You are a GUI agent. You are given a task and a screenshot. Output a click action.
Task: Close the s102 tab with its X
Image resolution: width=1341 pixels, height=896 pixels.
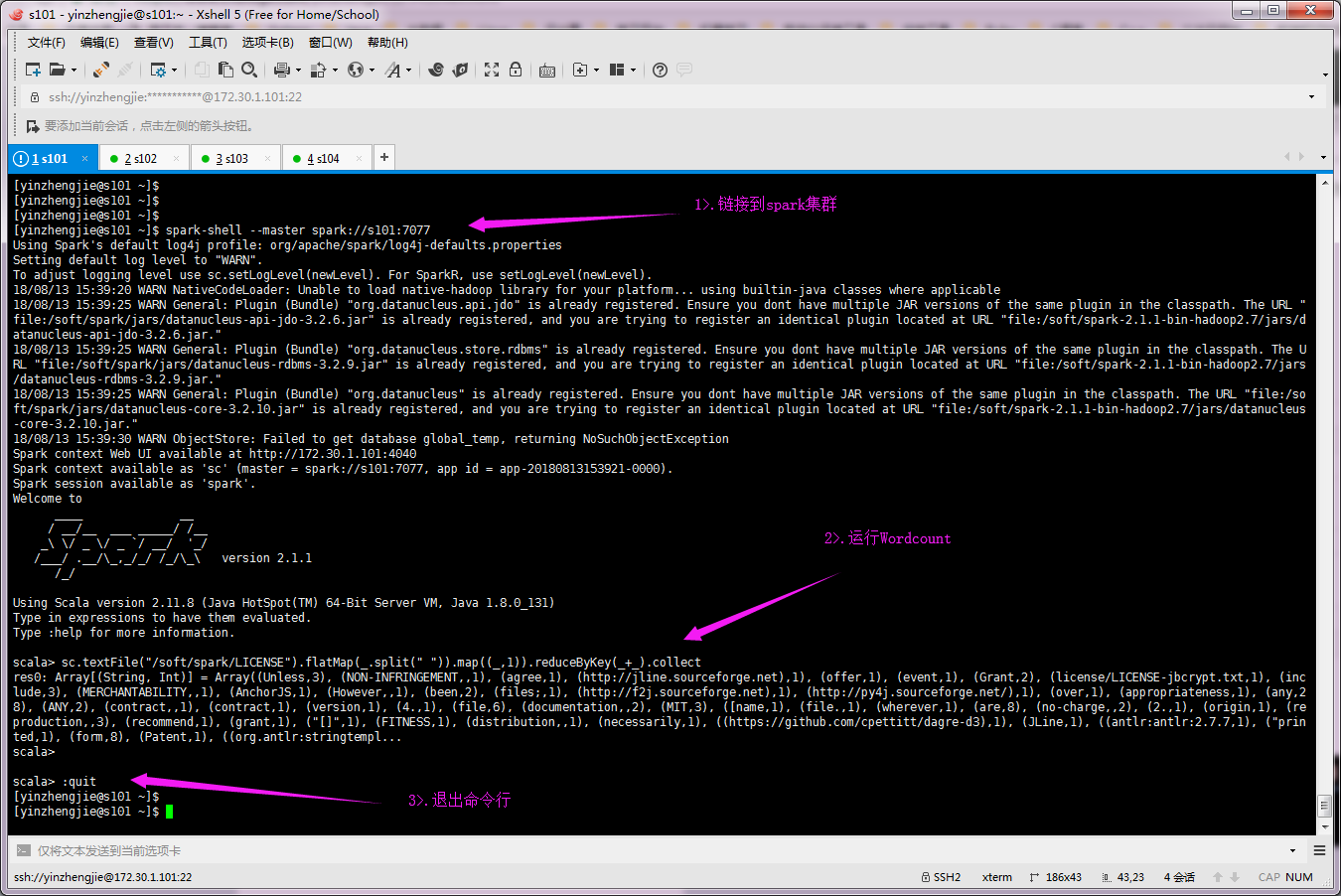click(177, 158)
